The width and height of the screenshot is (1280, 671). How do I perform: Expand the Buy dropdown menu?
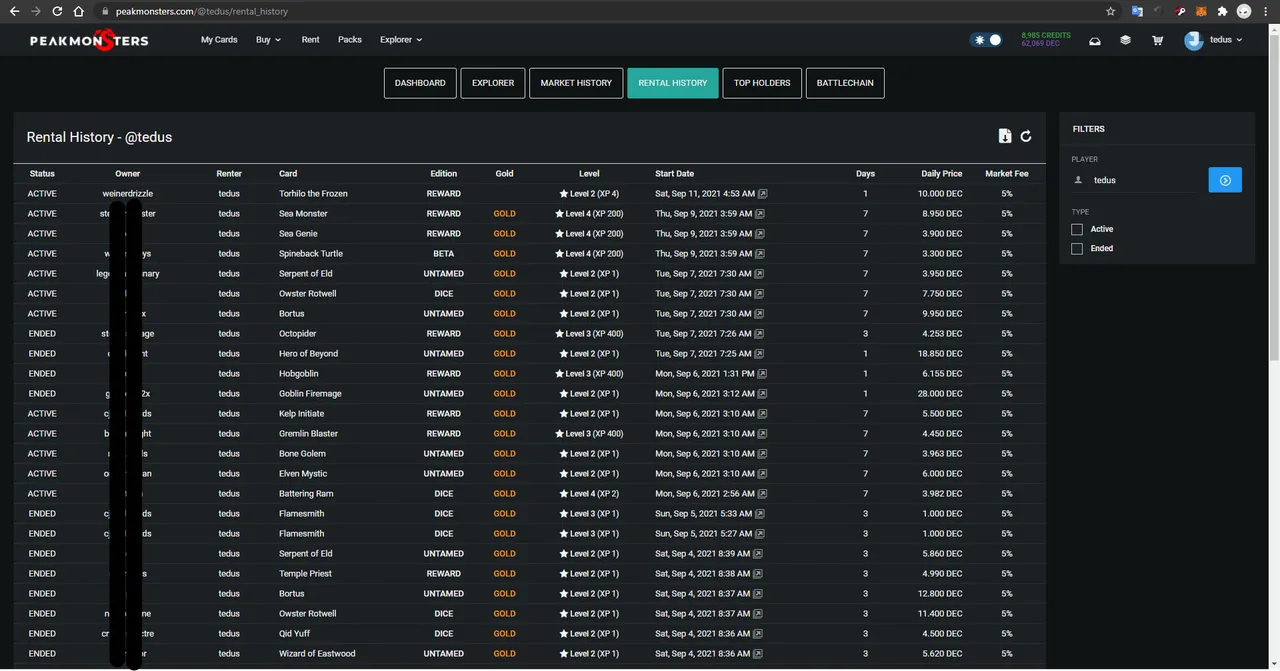pyautogui.click(x=268, y=40)
